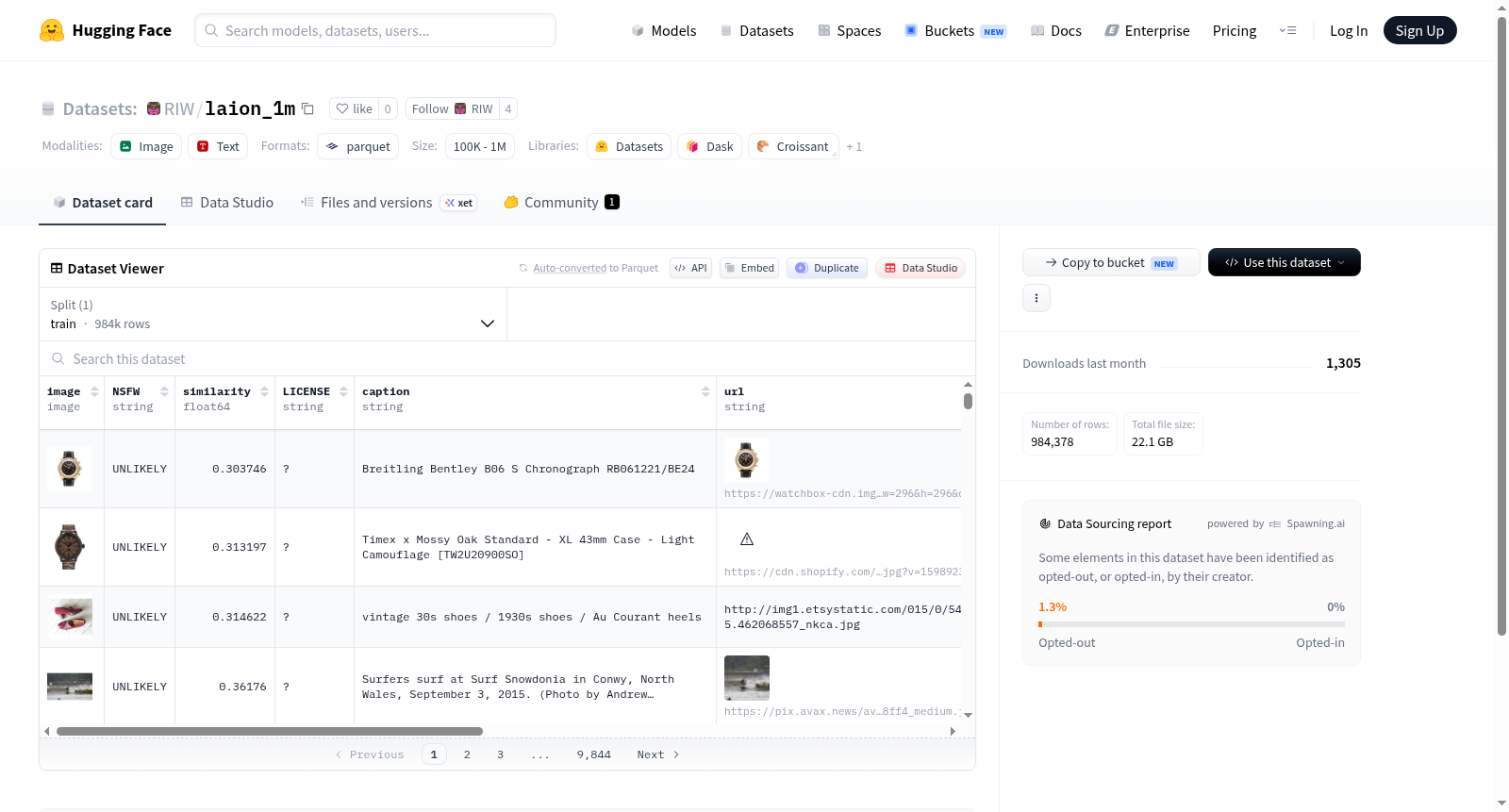The width and height of the screenshot is (1509, 812).
Task: Sort by the image column
Action: [94, 391]
